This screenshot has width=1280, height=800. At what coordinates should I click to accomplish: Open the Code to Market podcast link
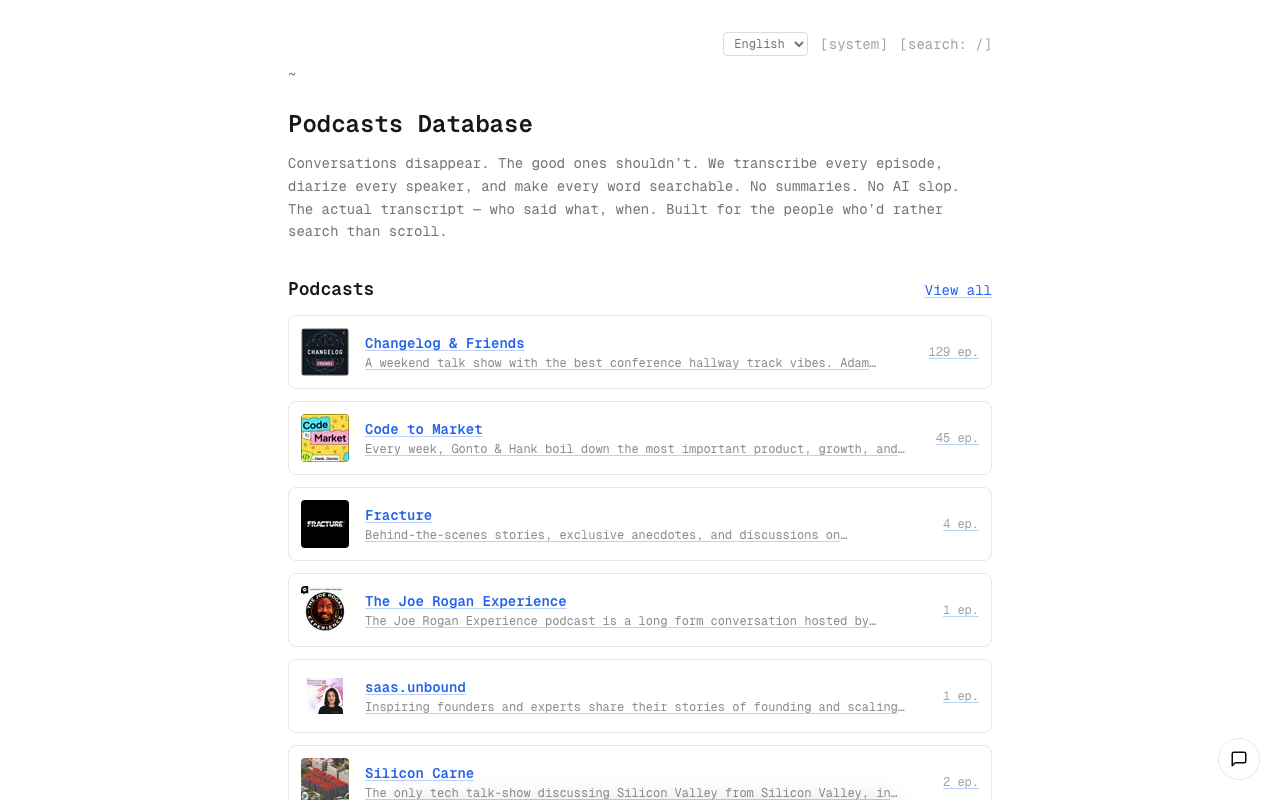pyautogui.click(x=423, y=429)
